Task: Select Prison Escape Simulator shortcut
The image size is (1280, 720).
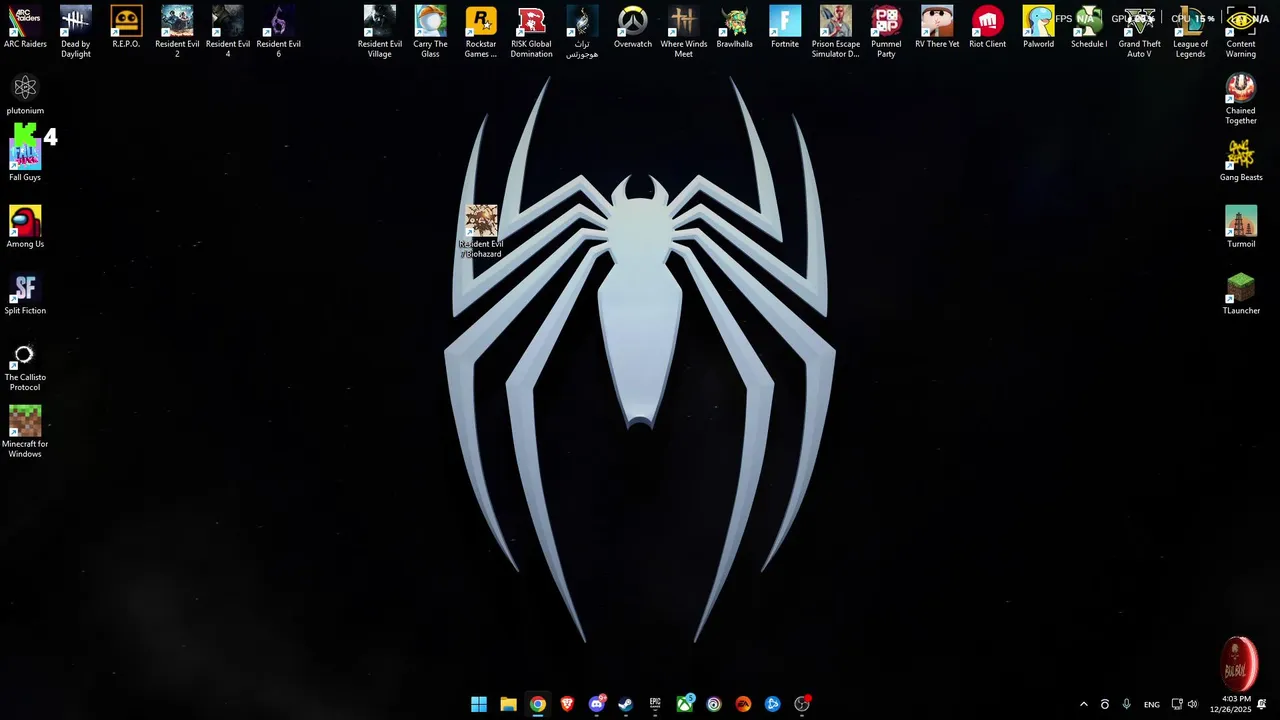Action: coord(836,32)
